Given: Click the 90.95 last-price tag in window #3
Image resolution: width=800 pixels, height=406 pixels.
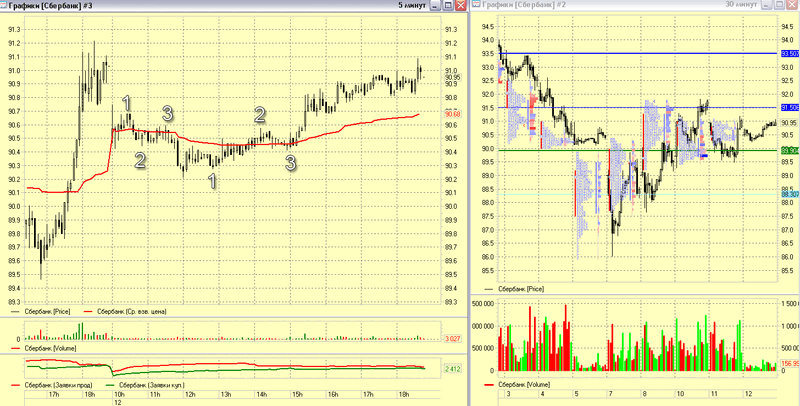Looking at the screenshot, I should (453, 78).
